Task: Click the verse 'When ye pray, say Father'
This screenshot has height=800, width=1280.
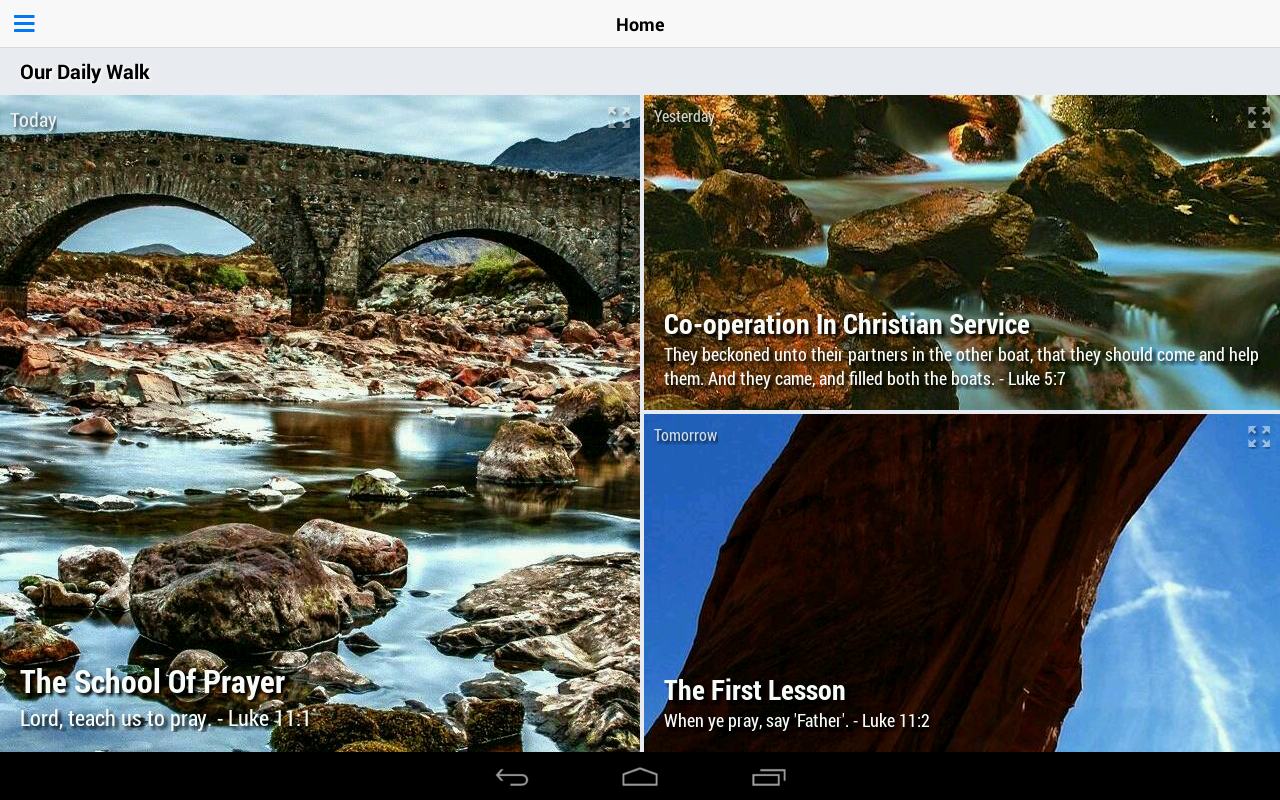Action: [x=797, y=721]
